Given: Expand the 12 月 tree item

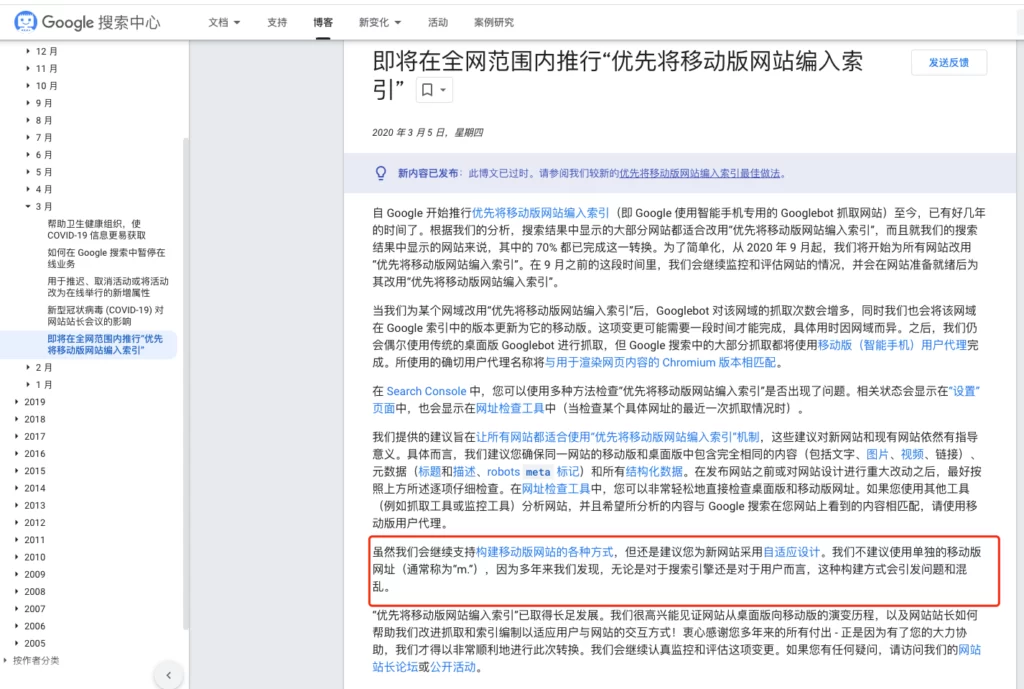Looking at the screenshot, I should (42, 51).
